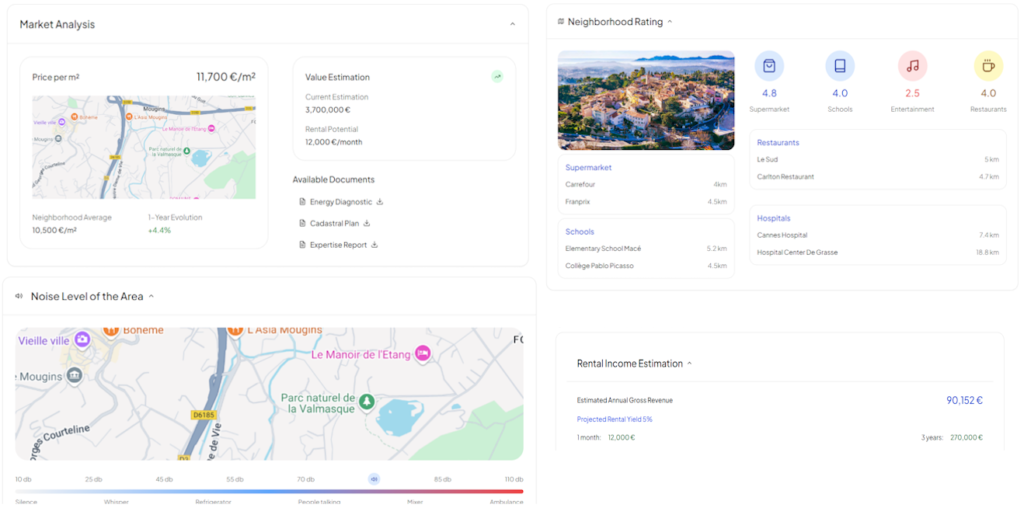Click the +4.4% one-year evolution value
Screen dimensions: 1024x508
[x=159, y=230]
